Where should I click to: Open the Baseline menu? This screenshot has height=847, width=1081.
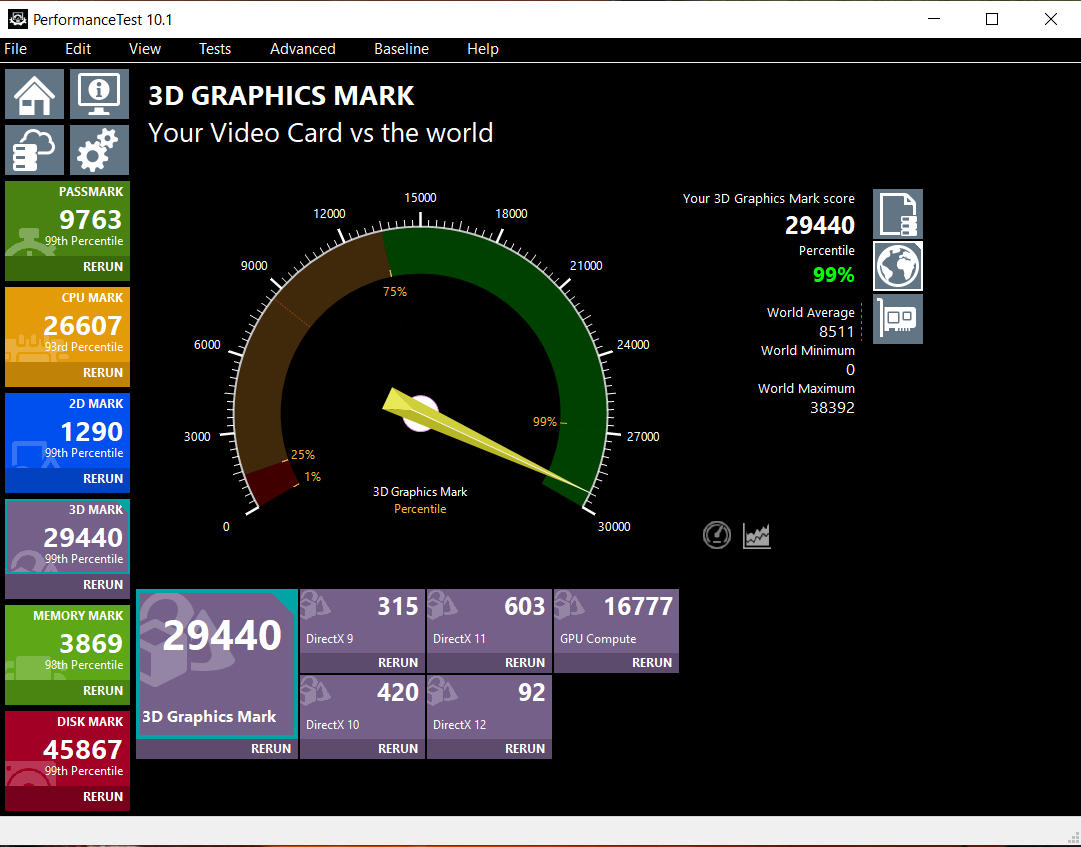(x=401, y=49)
